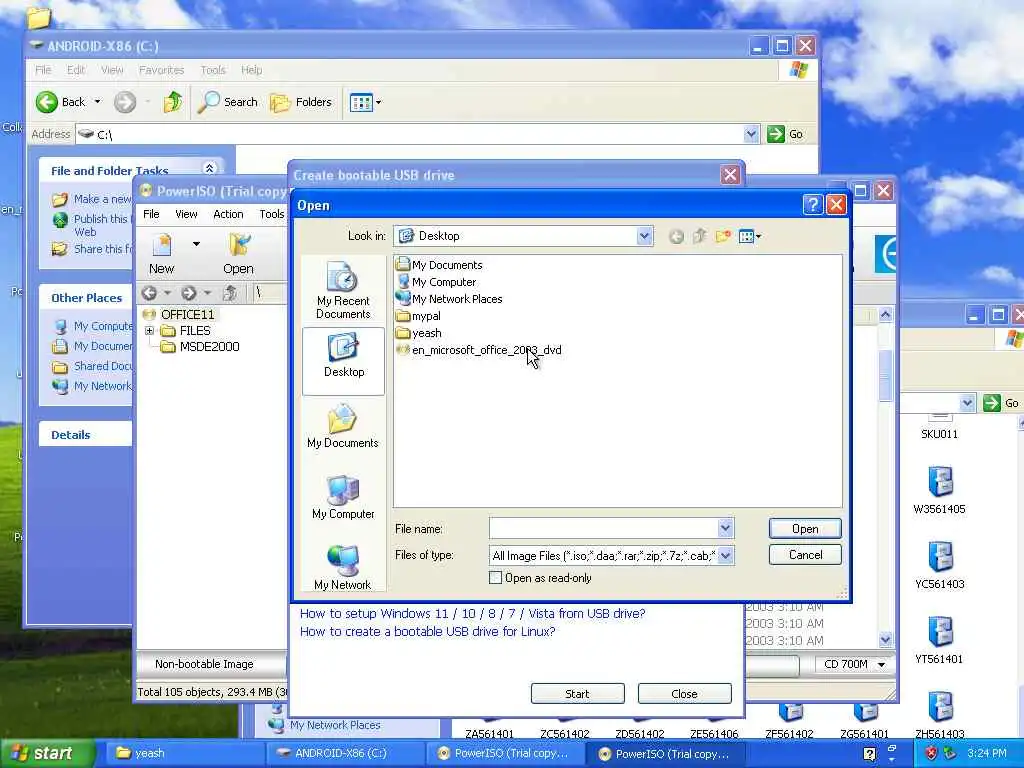Open PowerISO Action menu
The height and width of the screenshot is (768, 1024).
[x=228, y=214]
